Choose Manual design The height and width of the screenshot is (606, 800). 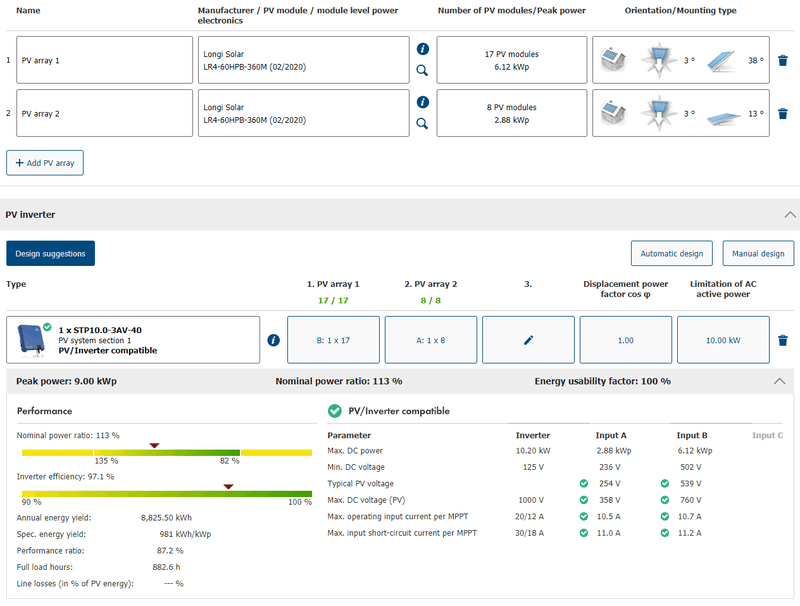point(758,254)
